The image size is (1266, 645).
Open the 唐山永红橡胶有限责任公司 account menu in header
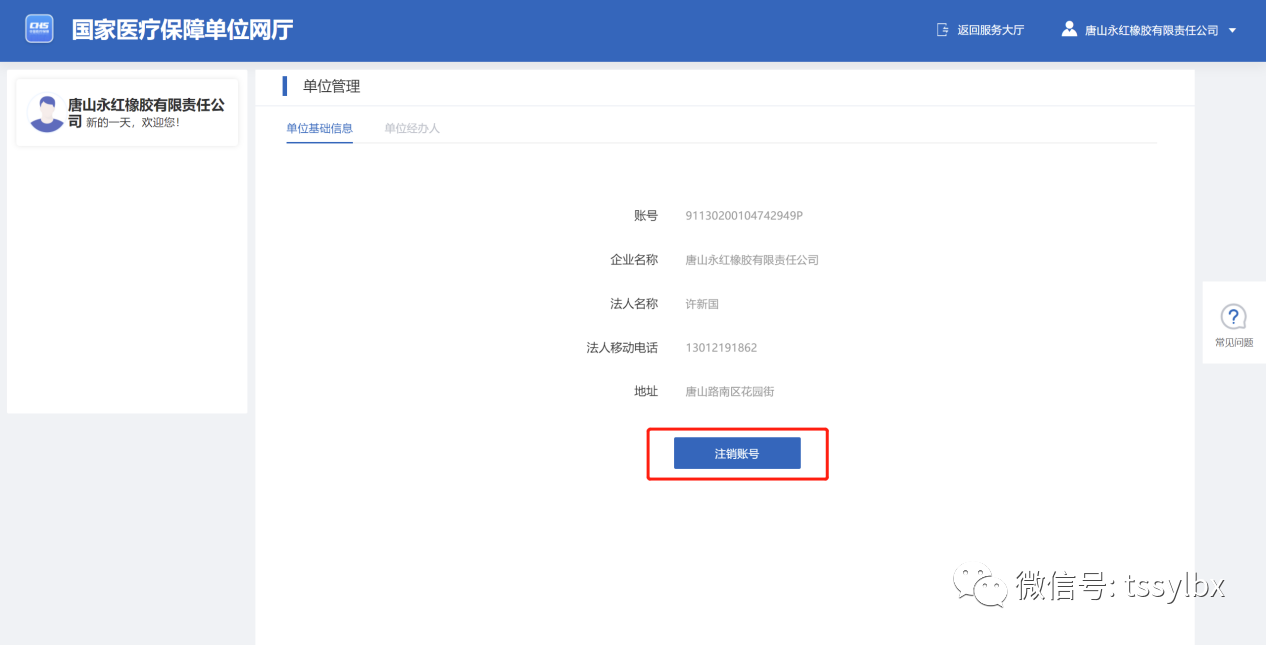1151,31
